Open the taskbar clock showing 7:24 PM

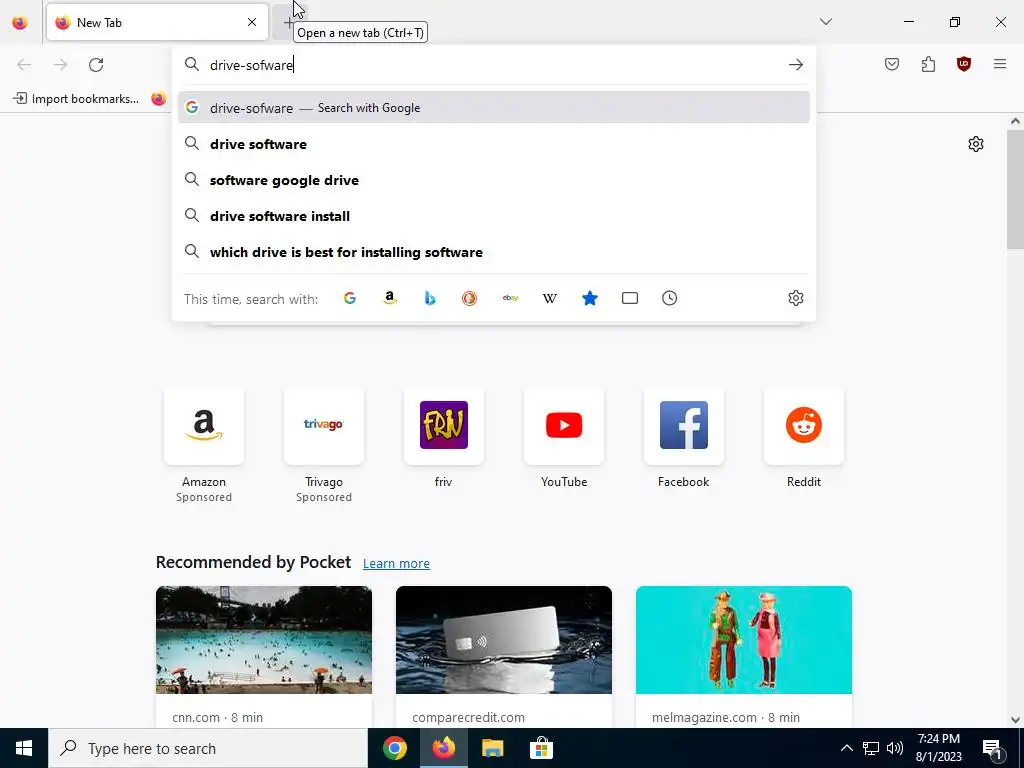click(938, 748)
